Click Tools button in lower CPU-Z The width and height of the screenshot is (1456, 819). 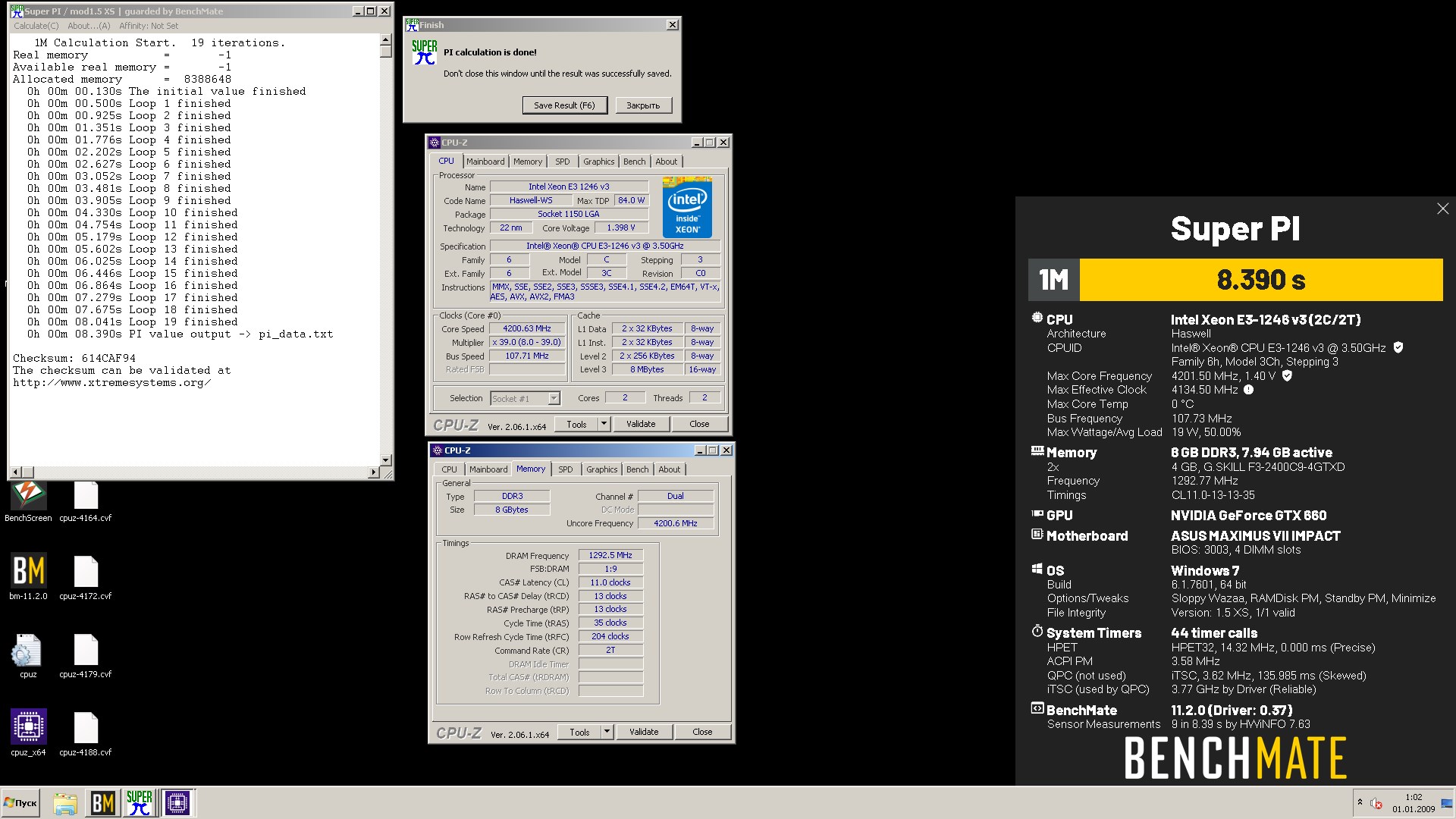[579, 733]
